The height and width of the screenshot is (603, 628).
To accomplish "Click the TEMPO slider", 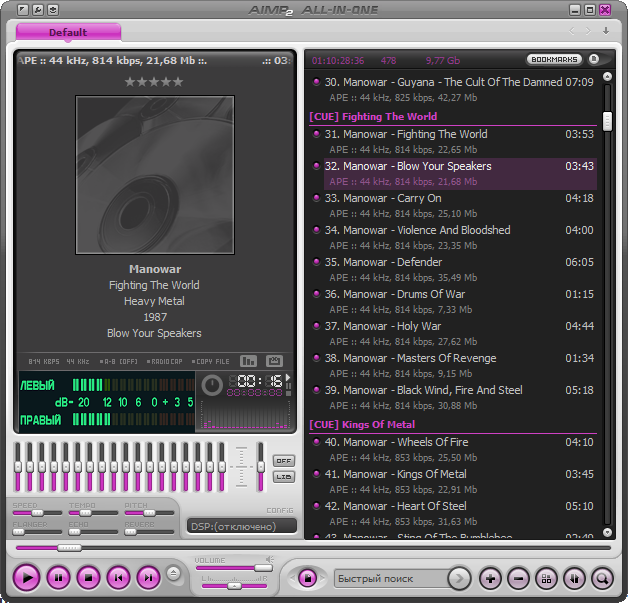I will pos(93,513).
